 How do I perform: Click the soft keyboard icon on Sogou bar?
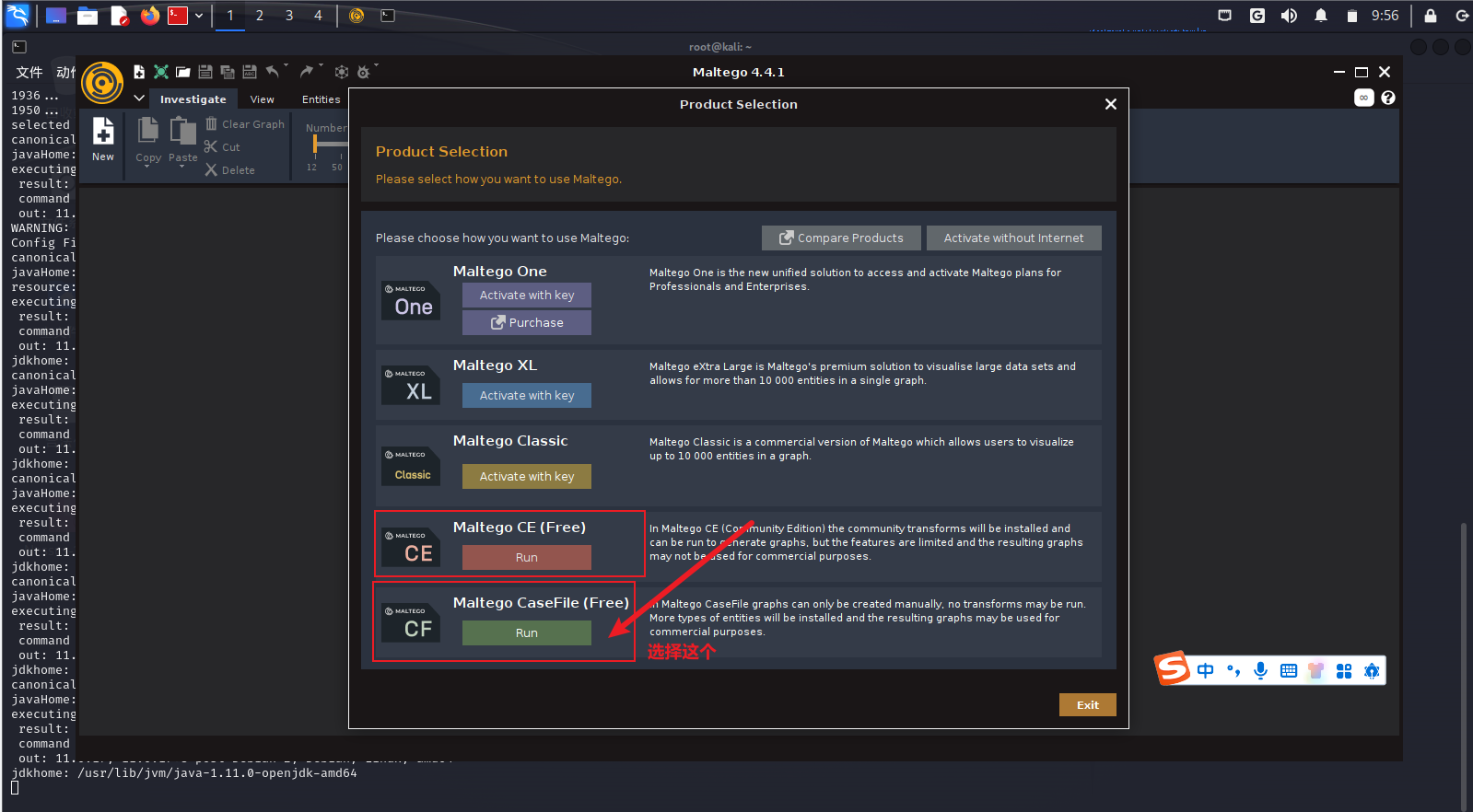1289,671
